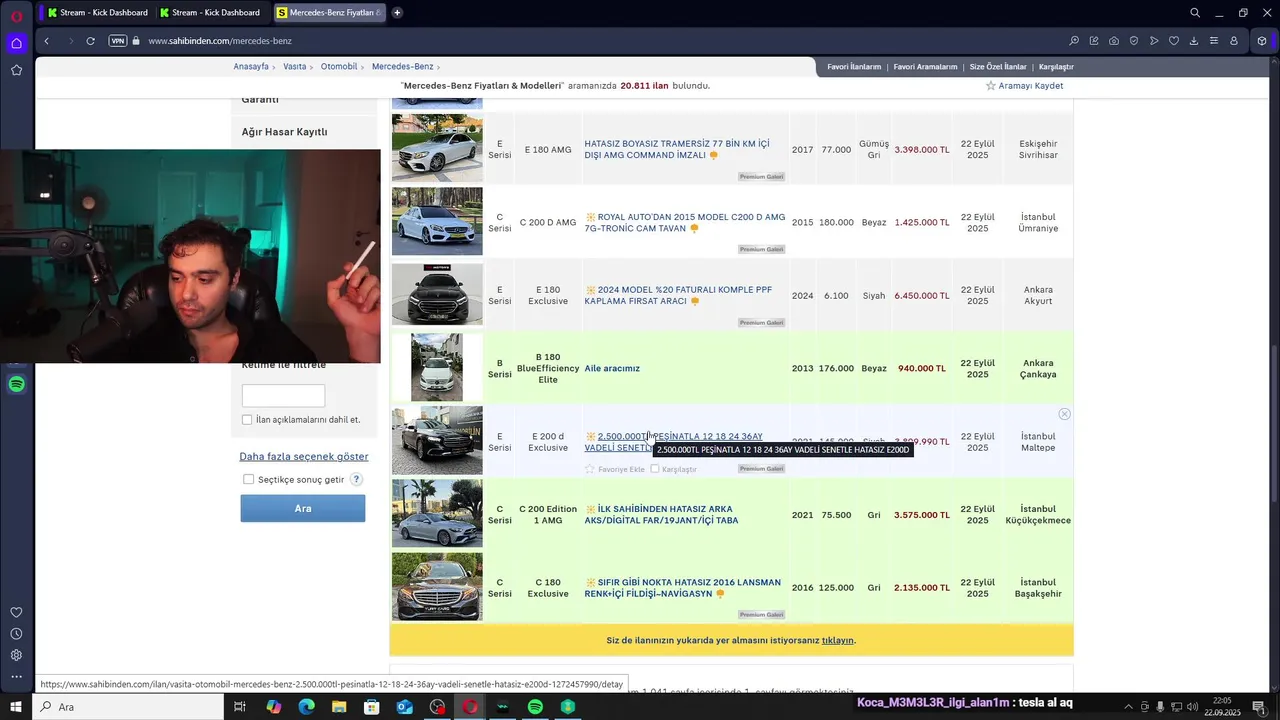Click the Anasayfa breadcrumb link
Viewport: 1280px width, 720px height.
[x=251, y=67]
